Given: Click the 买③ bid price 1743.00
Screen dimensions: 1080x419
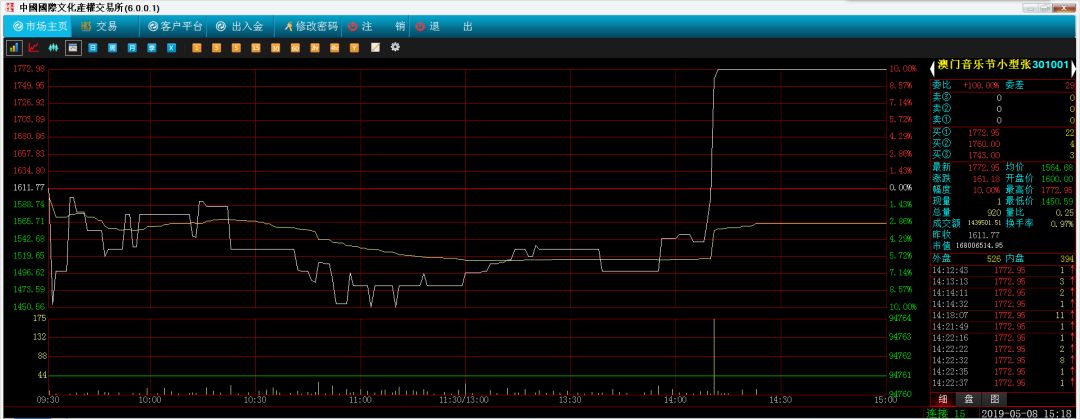Looking at the screenshot, I should [984, 155].
